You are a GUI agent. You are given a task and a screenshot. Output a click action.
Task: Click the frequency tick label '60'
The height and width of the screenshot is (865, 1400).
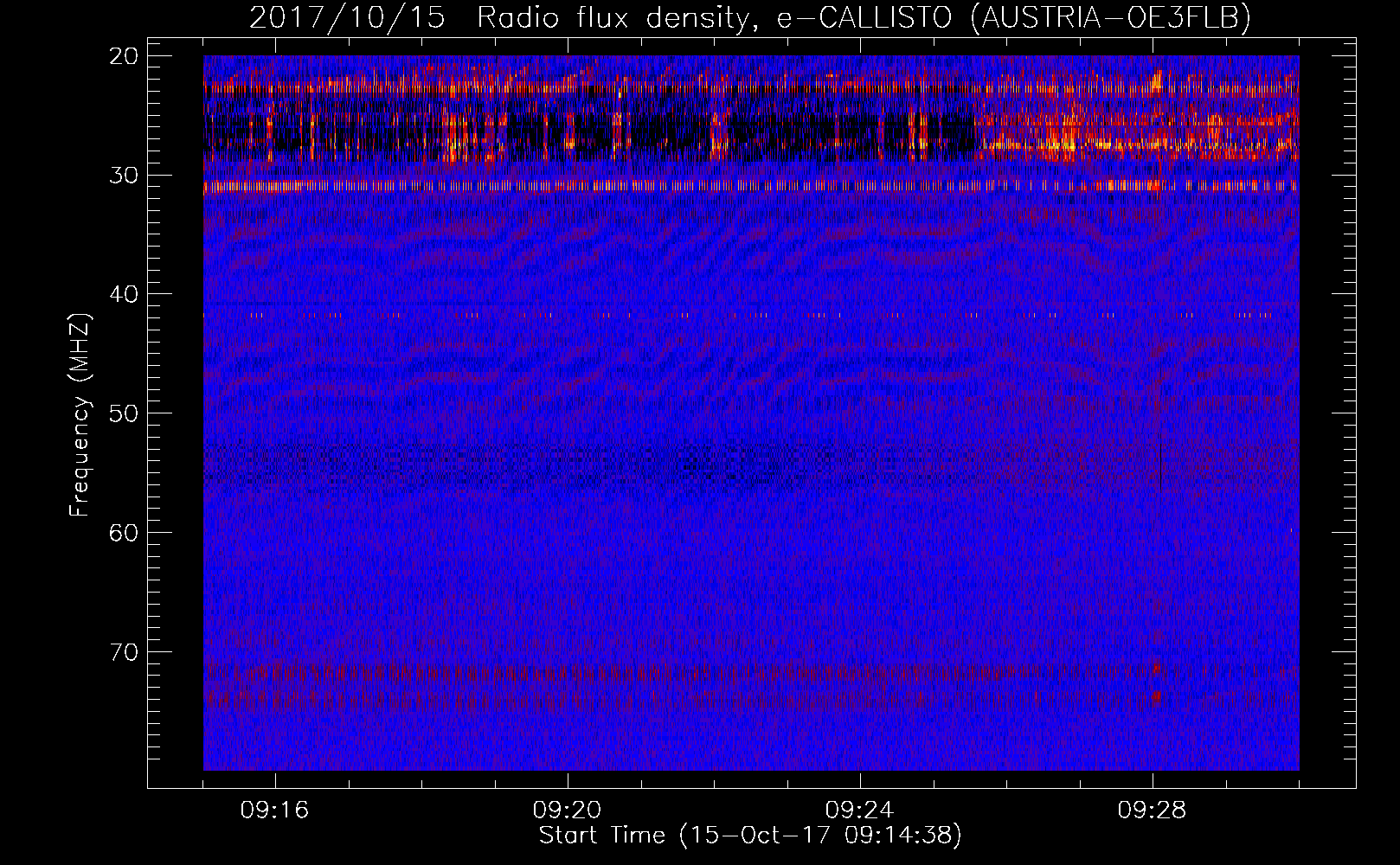[124, 533]
